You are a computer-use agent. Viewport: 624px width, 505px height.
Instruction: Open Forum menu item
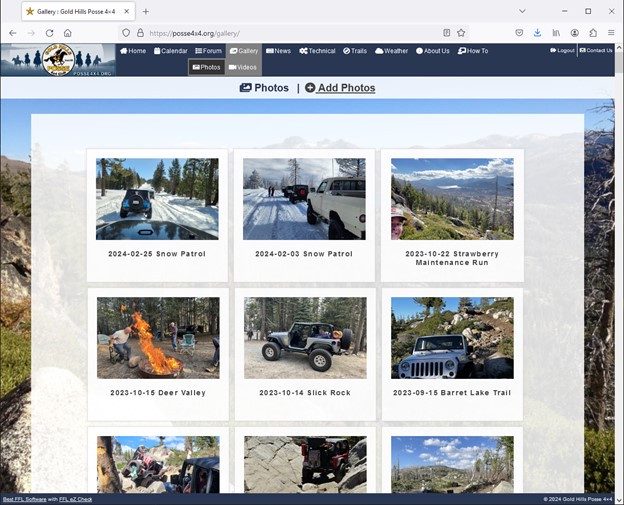pos(209,51)
